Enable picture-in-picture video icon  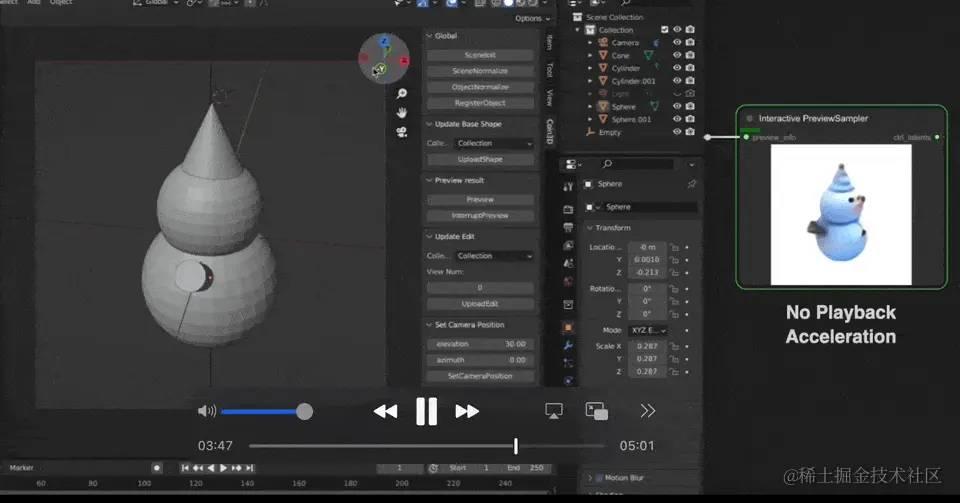[x=596, y=411]
